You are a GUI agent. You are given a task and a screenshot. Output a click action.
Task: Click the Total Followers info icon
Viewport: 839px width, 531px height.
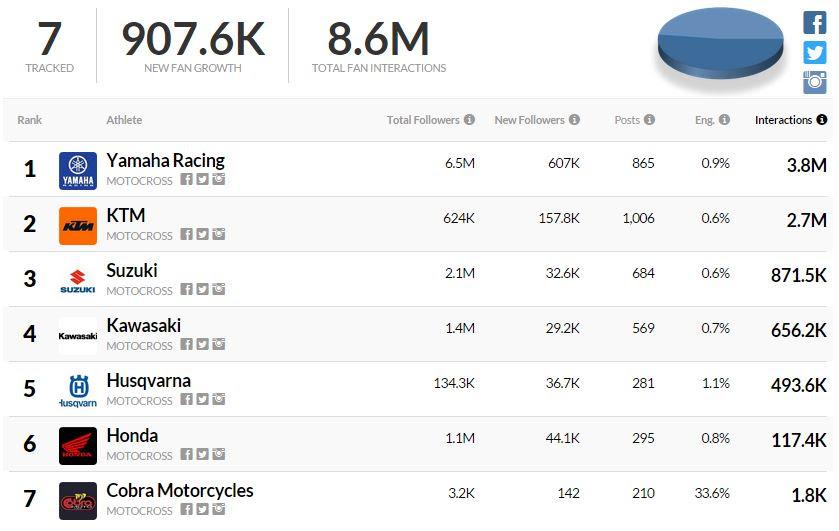(x=469, y=120)
